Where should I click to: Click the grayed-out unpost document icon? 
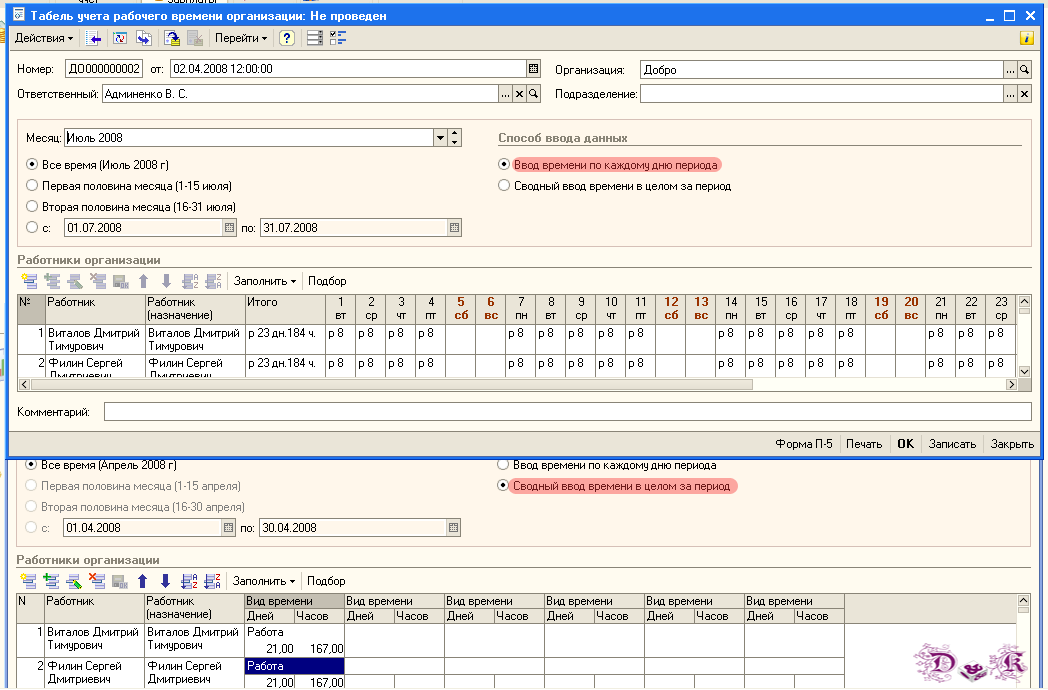click(195, 38)
